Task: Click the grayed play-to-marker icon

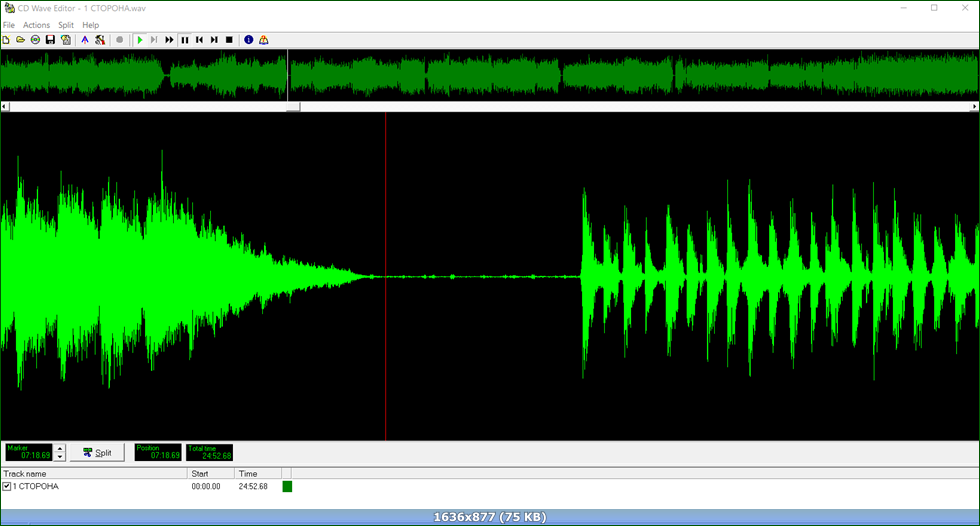Action: point(154,40)
